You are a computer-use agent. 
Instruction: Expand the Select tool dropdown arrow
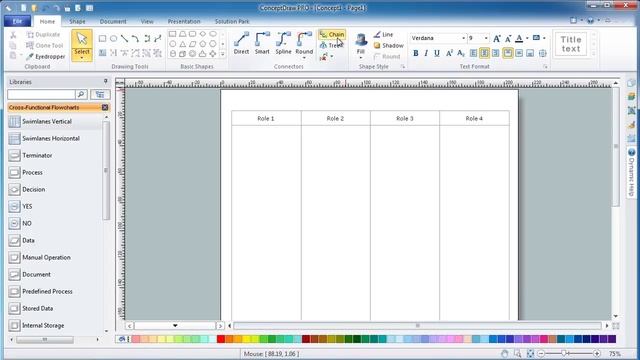(x=82, y=58)
